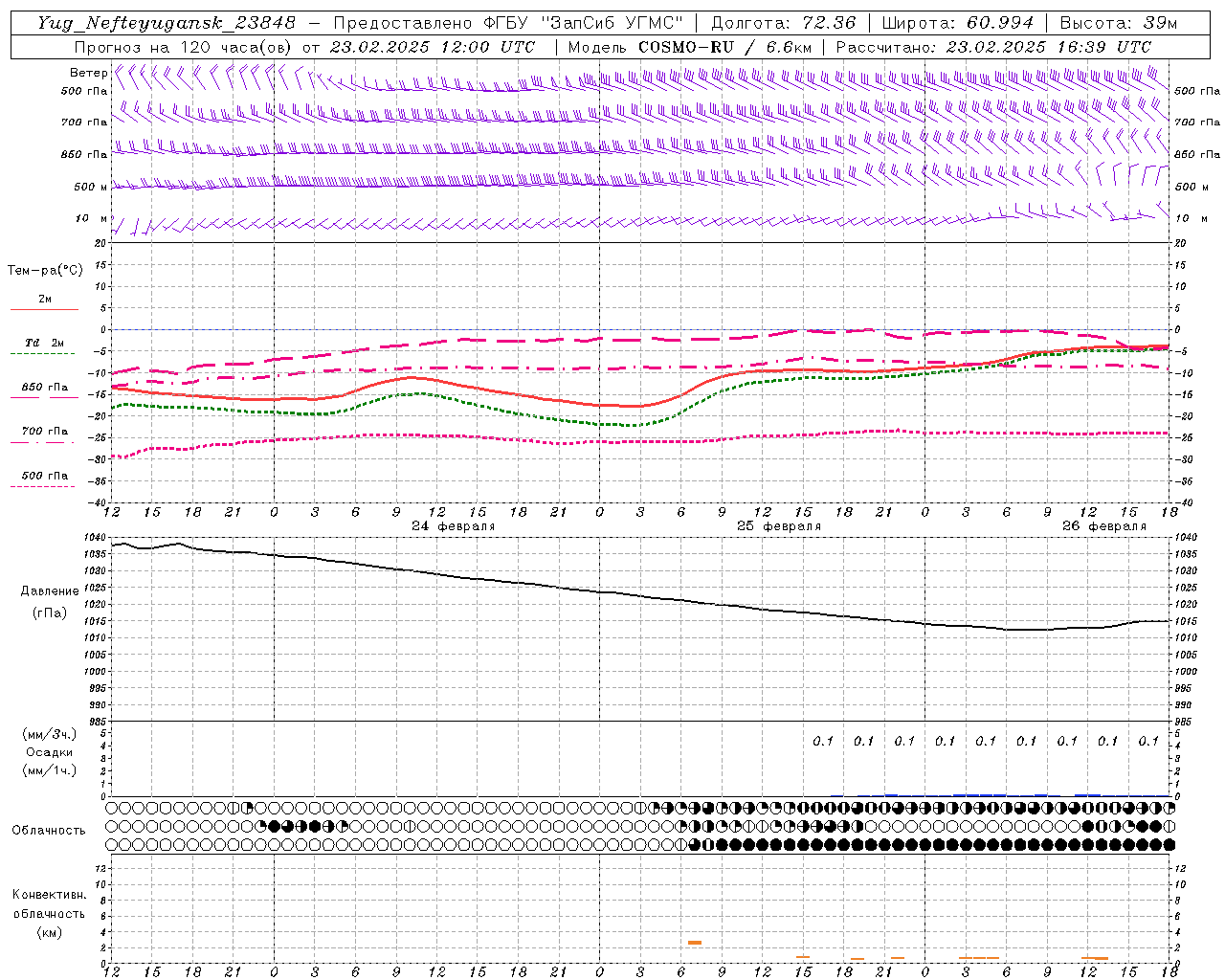Click the "Давление" pressure chart label

click(50, 591)
